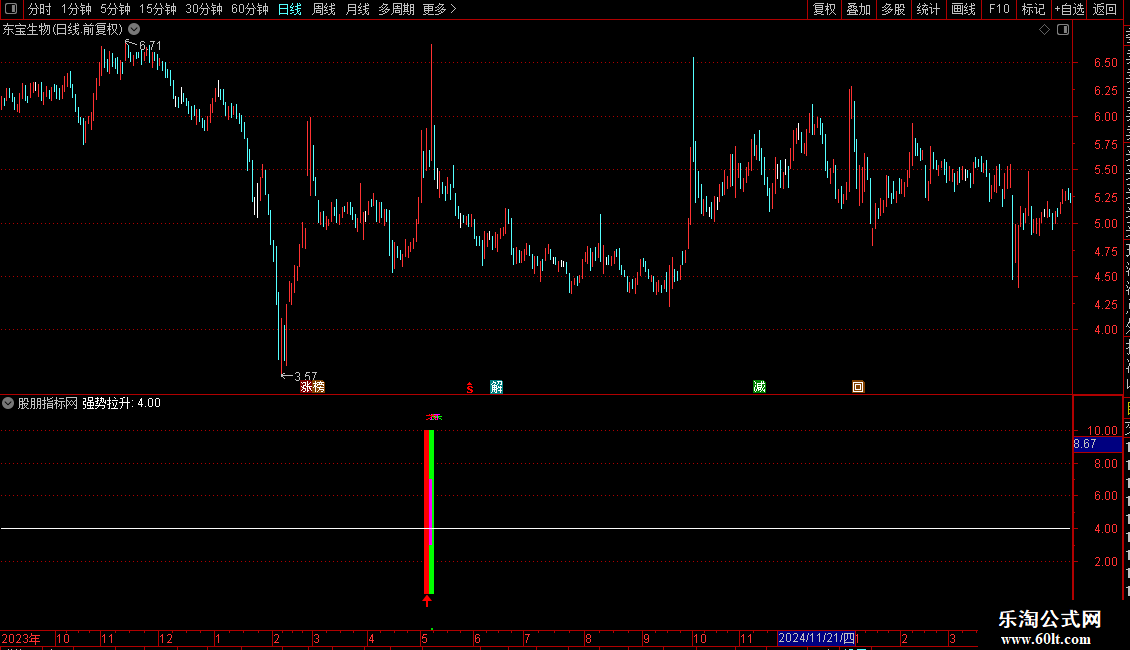Click the 2024/11/21/四 date marker
The height and width of the screenshot is (650, 1130).
tap(816, 638)
